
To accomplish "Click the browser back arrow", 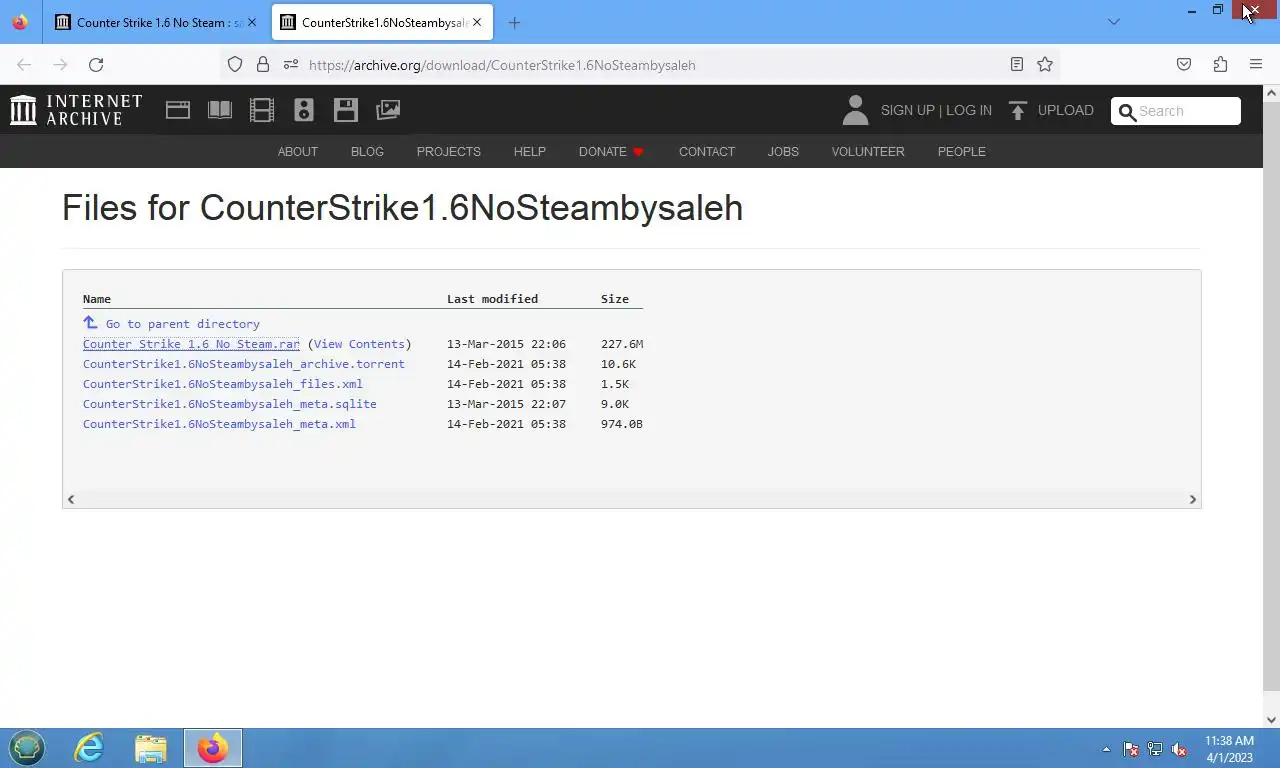I will click(x=24, y=65).
